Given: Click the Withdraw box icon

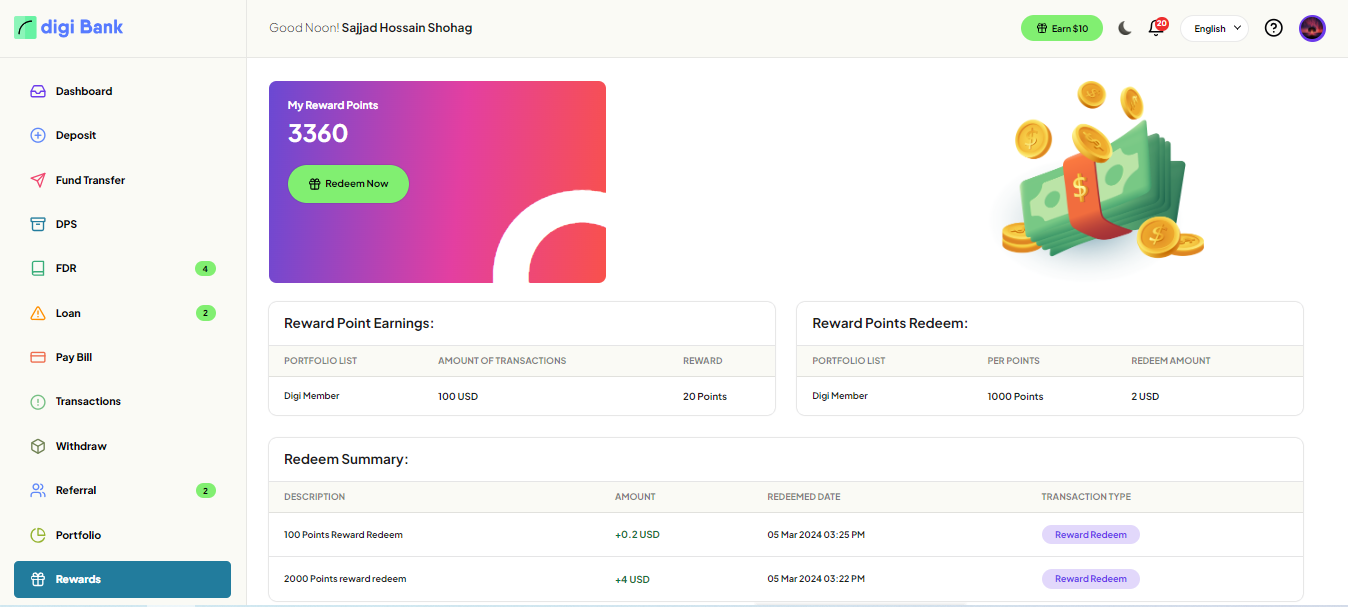Looking at the screenshot, I should coord(38,446).
